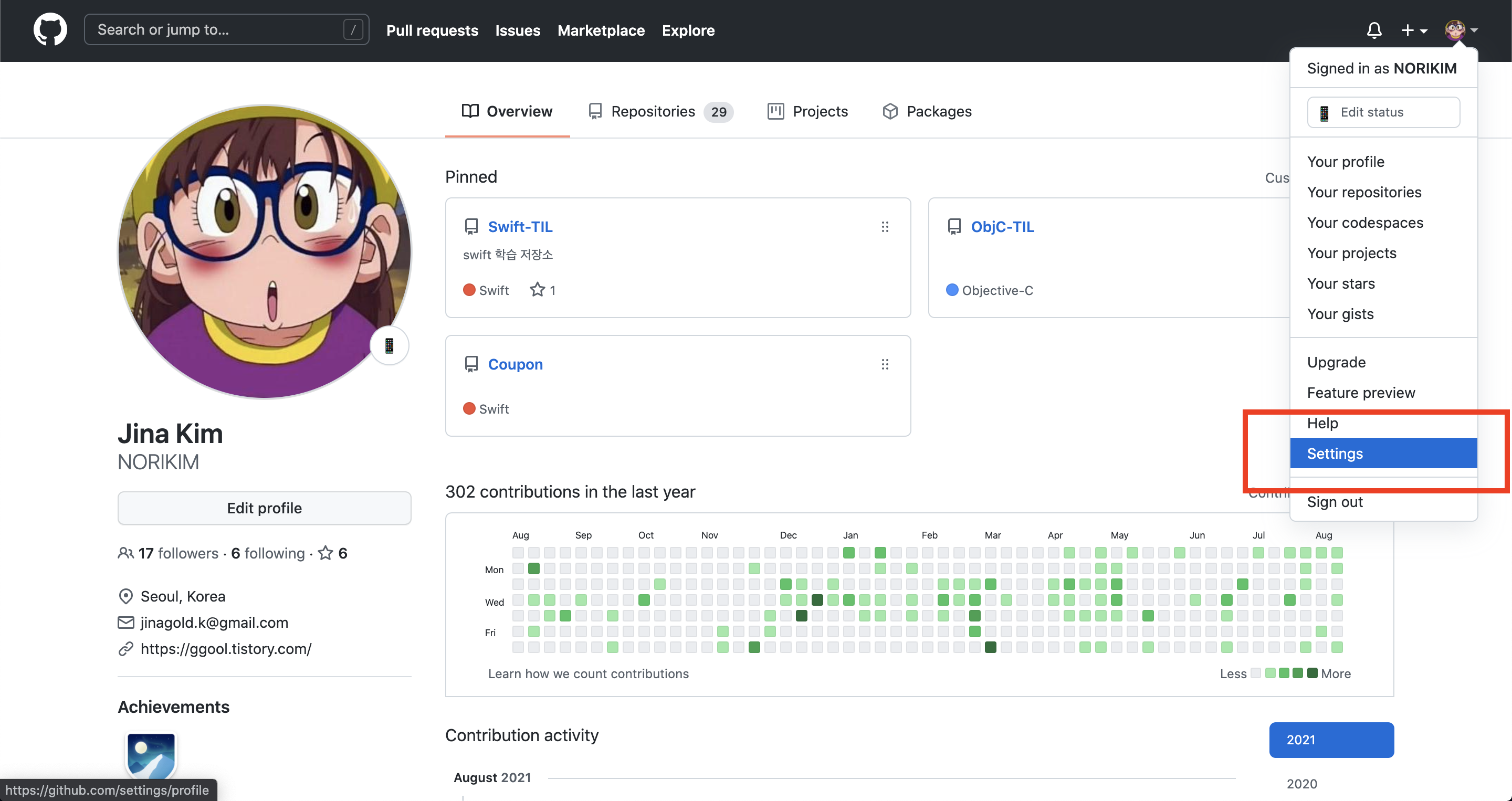Choose Your gists from the menu

pyautogui.click(x=1340, y=314)
